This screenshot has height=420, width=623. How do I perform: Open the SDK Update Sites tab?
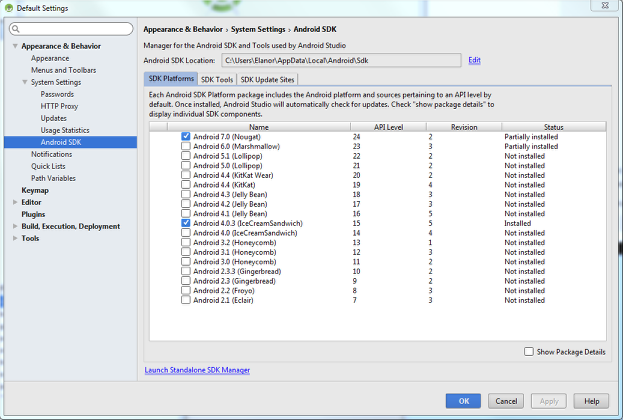point(267,79)
